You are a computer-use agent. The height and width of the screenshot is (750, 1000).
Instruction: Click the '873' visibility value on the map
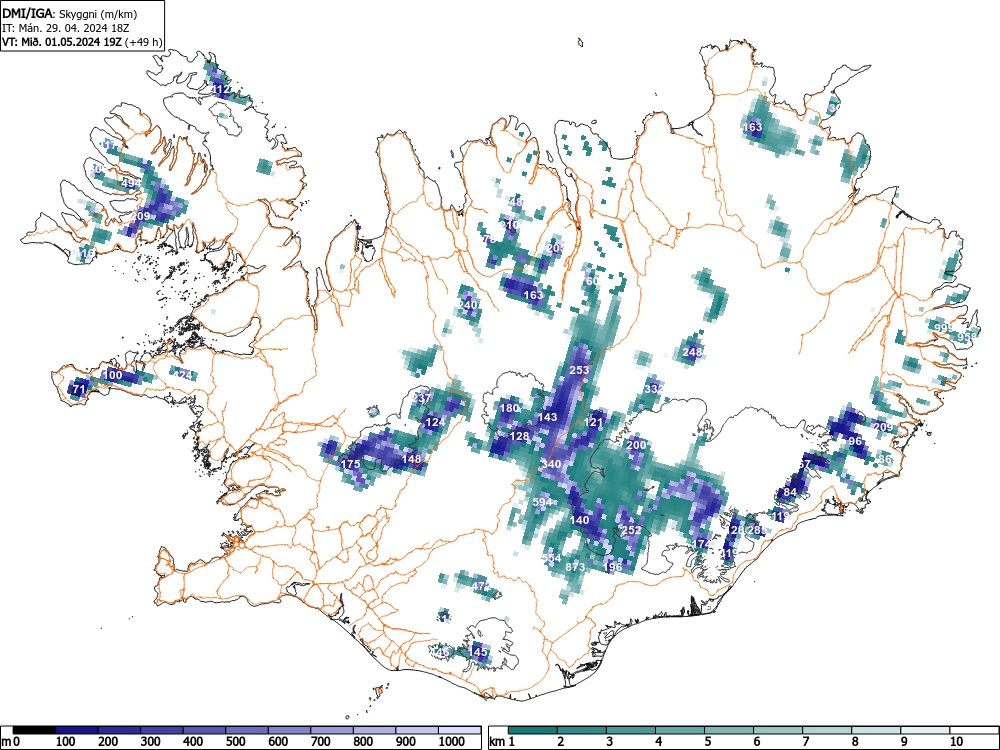pyautogui.click(x=575, y=567)
